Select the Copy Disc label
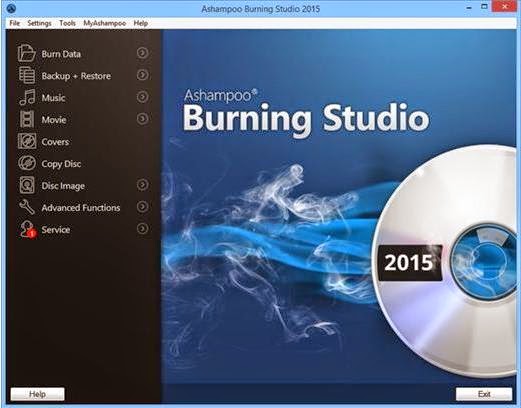 pos(61,164)
